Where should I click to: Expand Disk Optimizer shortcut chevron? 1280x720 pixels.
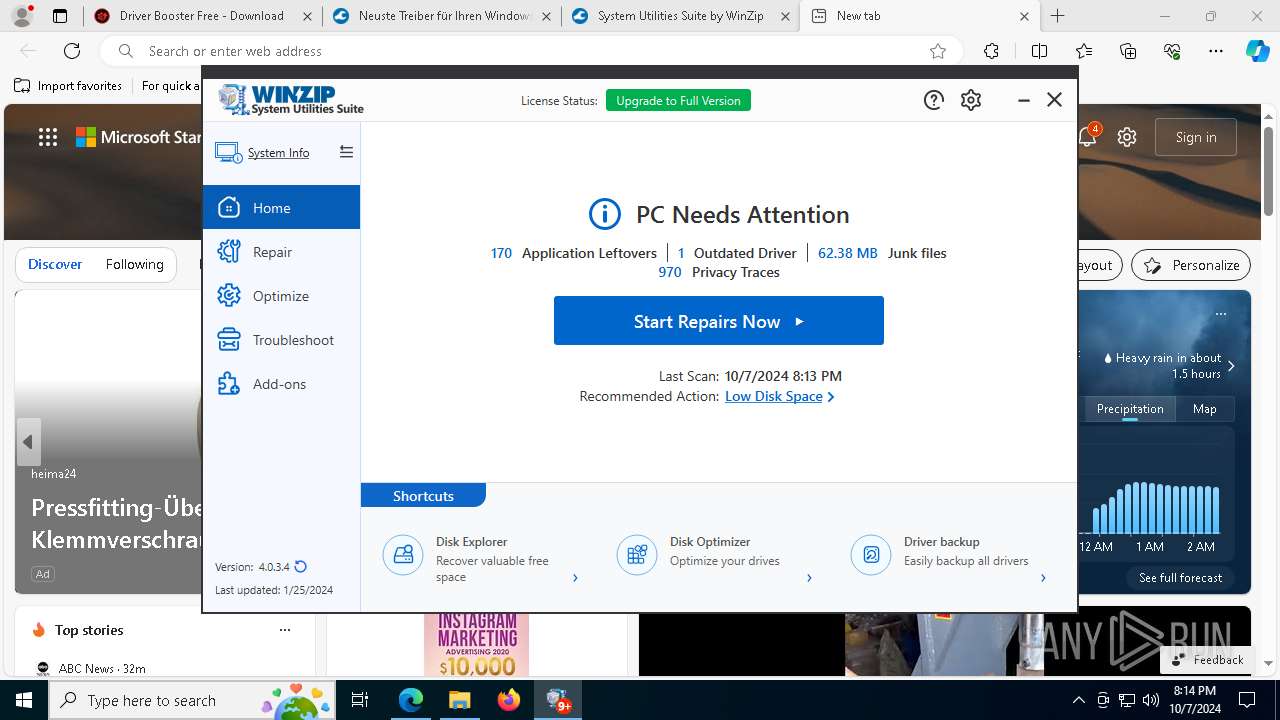[x=809, y=577]
